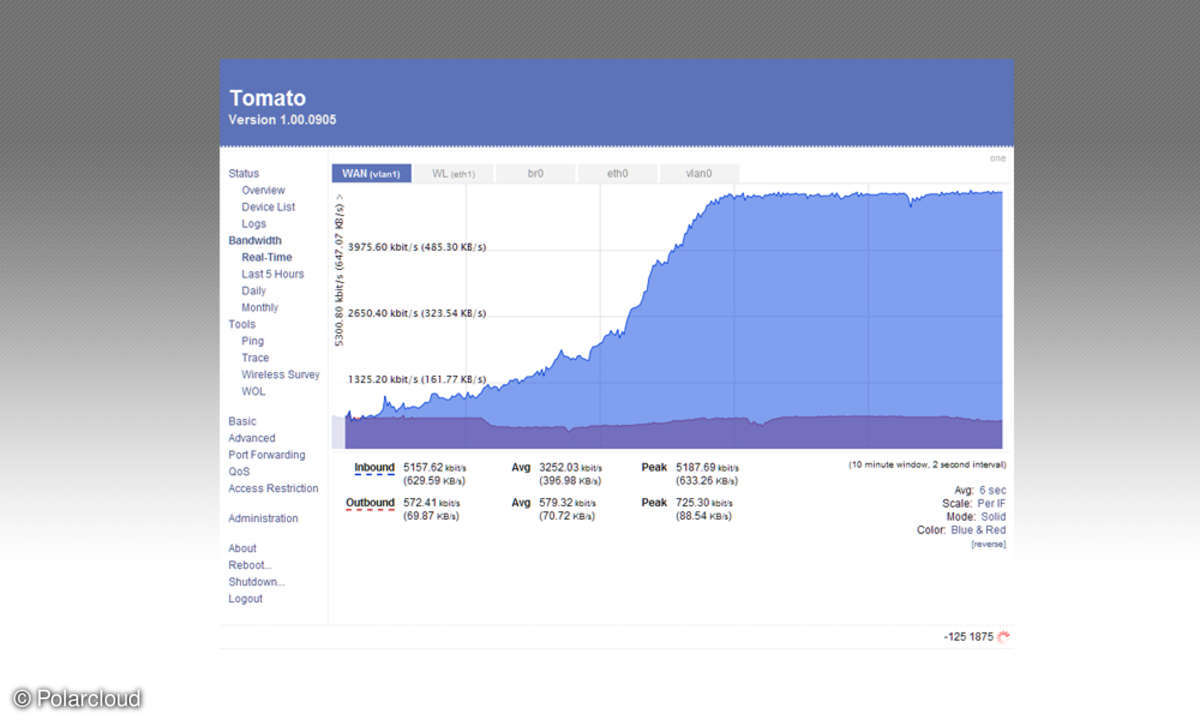This screenshot has height=720, width=1200.
Task: Click the 1325.20 kbit/s graph axis label
Action: [x=417, y=380]
